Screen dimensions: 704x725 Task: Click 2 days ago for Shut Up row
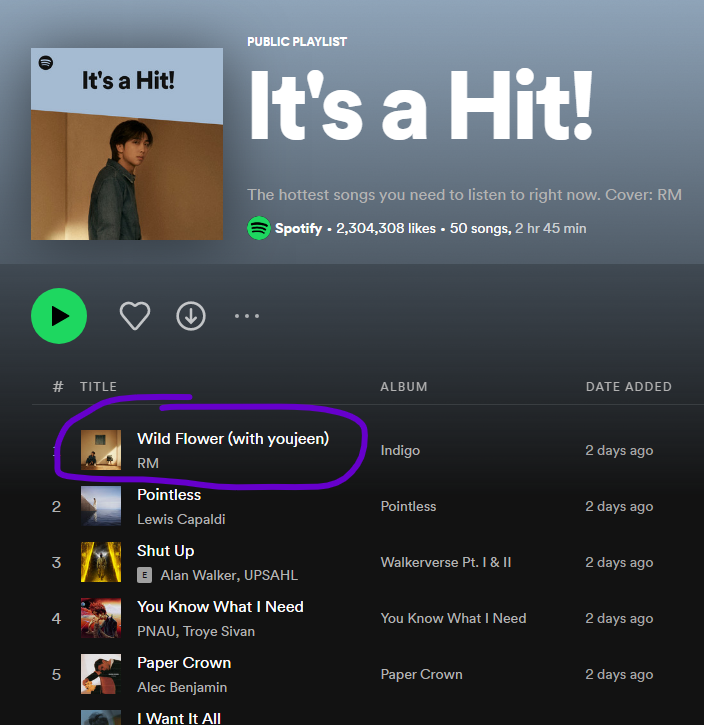(x=619, y=562)
